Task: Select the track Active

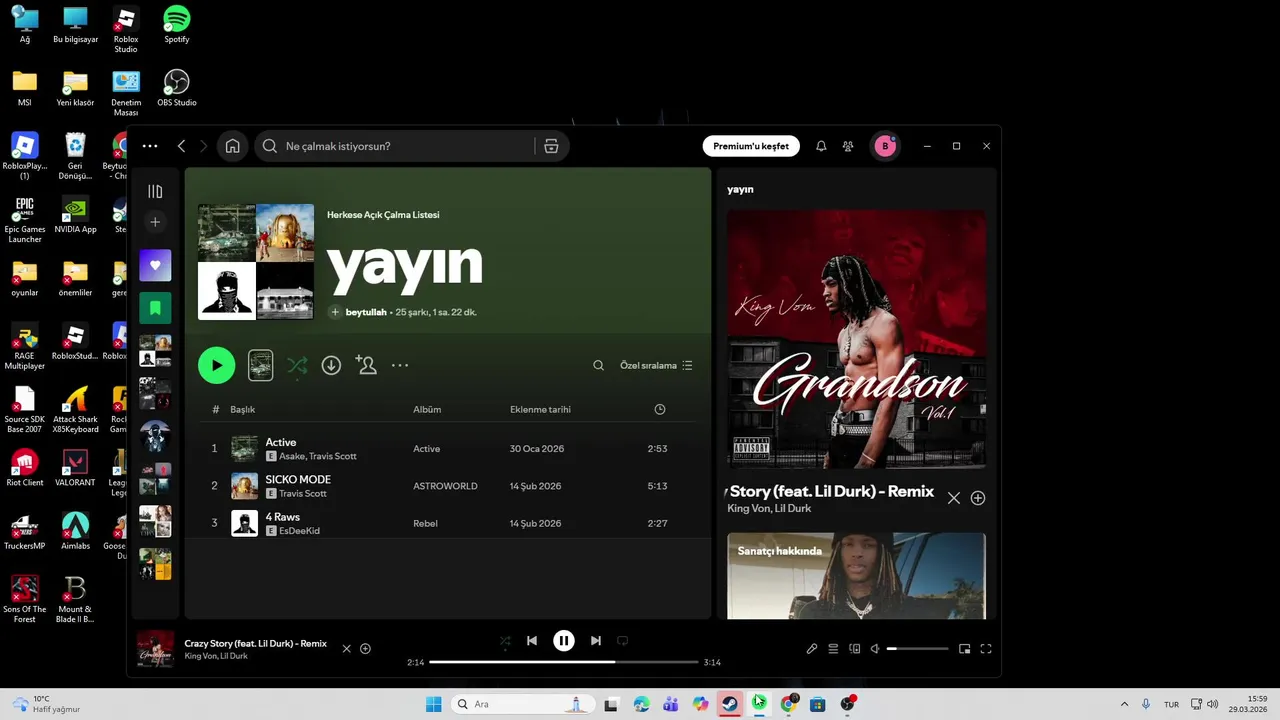Action: 281,442
